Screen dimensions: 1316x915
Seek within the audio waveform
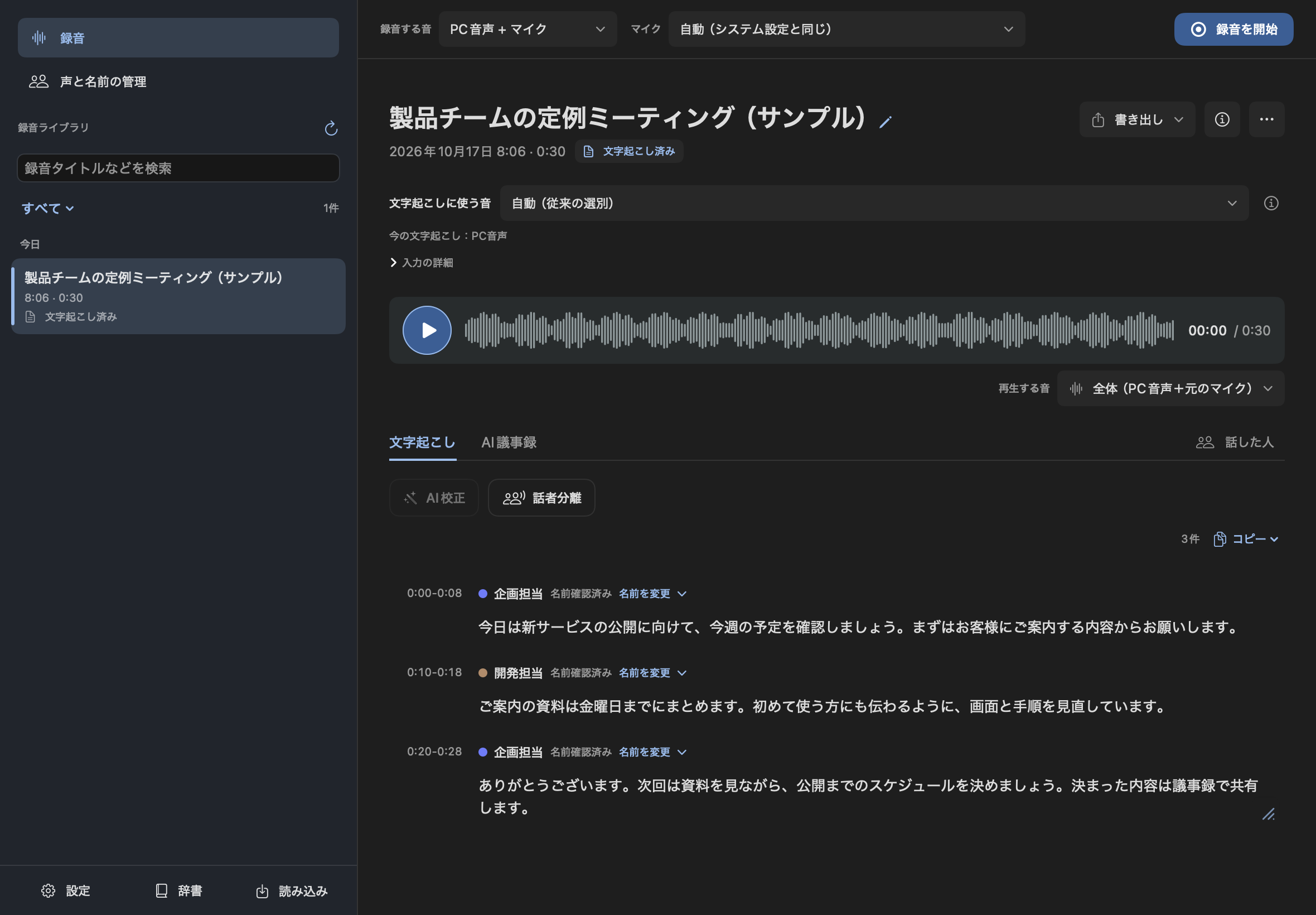pyautogui.click(x=819, y=330)
